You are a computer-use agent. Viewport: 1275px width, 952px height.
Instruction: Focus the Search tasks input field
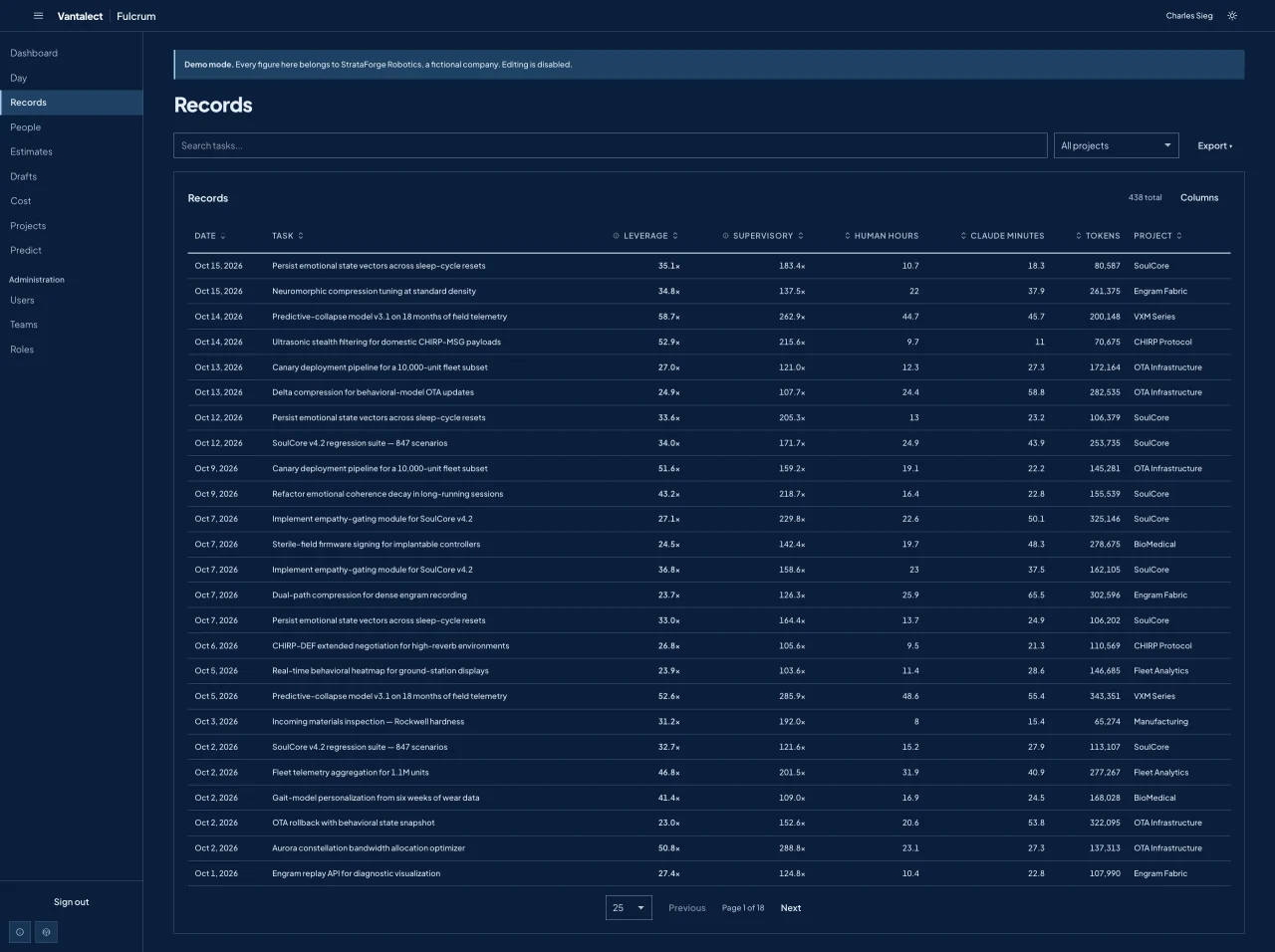[611, 145]
